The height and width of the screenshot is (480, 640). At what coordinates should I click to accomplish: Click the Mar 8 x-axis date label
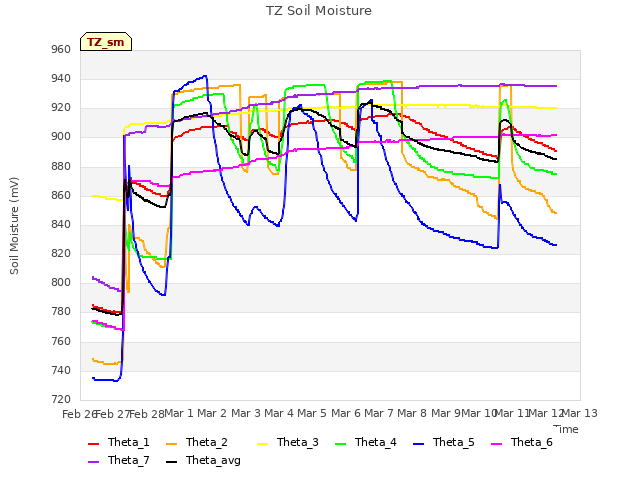[x=412, y=413]
